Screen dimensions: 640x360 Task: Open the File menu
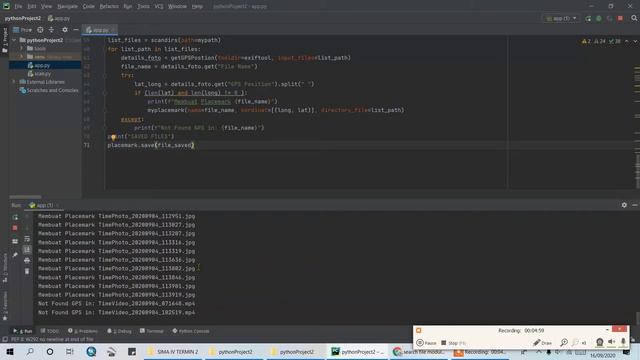18,7
